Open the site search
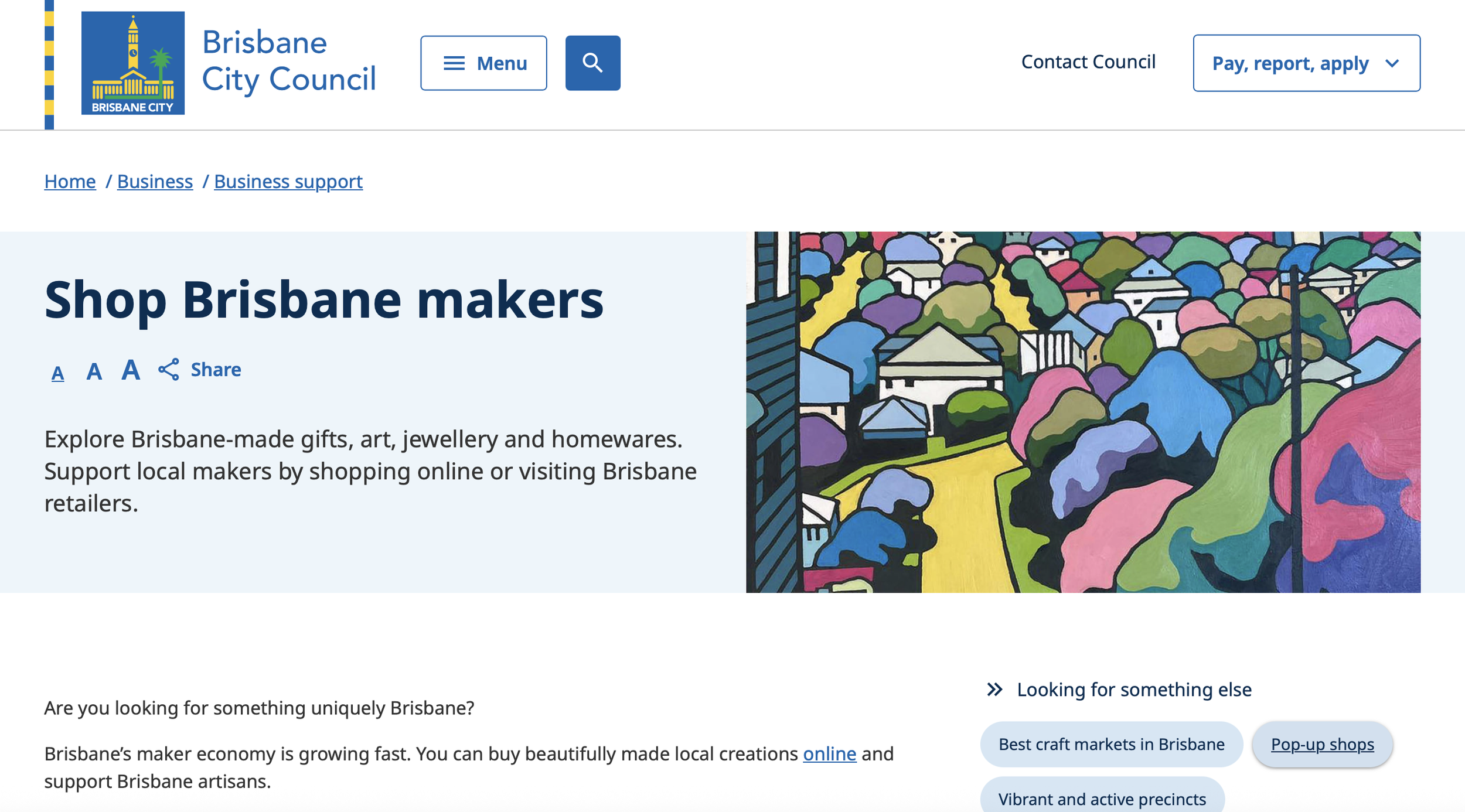Screen dimensions: 1465x812 coord(592,63)
